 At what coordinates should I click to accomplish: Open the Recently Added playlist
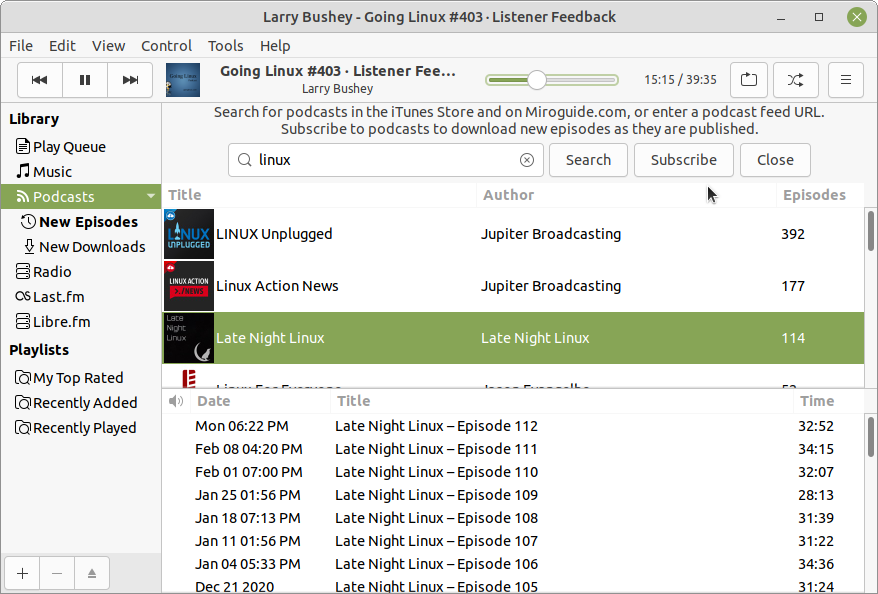pos(81,403)
